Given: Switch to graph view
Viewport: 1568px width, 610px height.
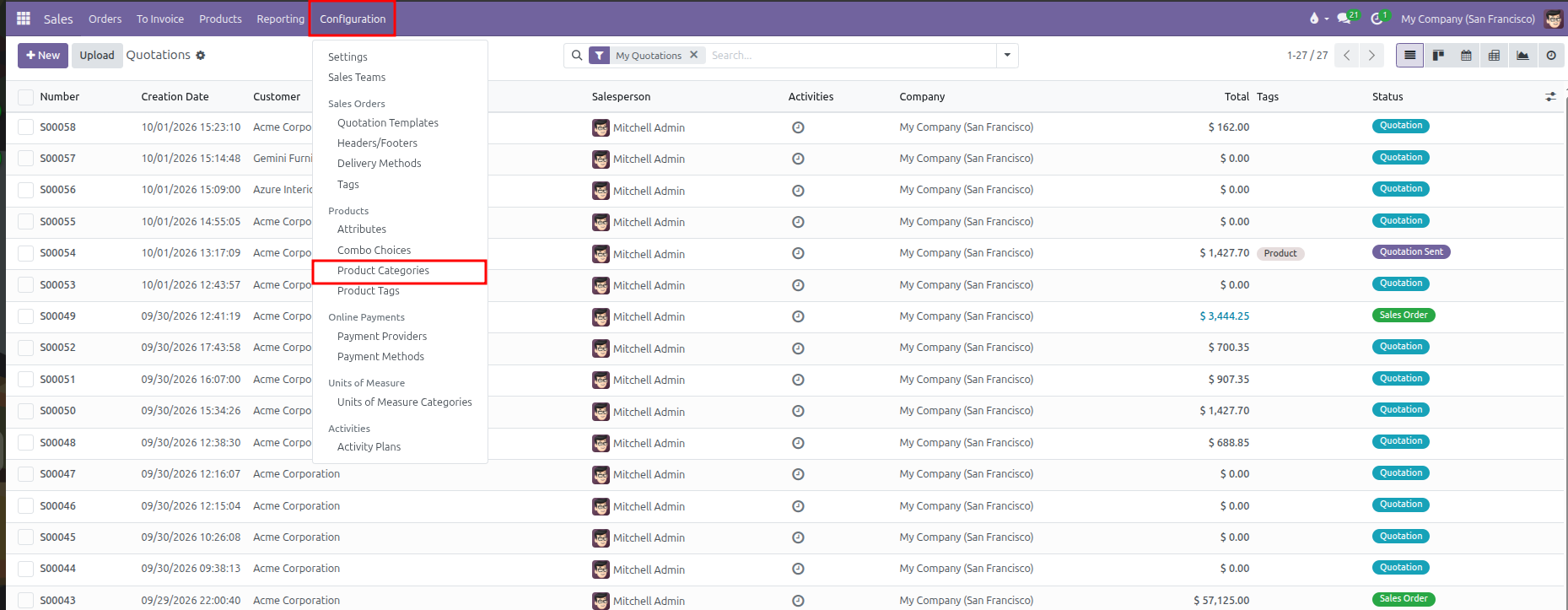Looking at the screenshot, I should tap(1522, 56).
